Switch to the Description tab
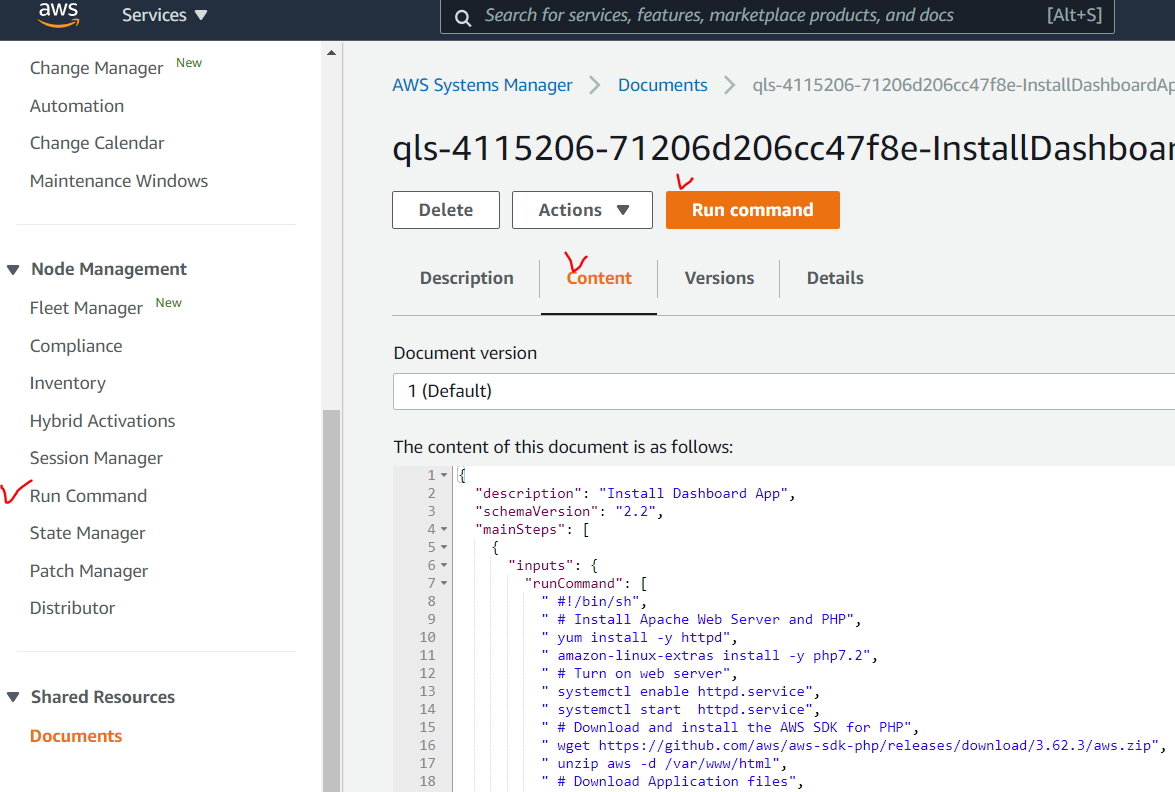This screenshot has height=792, width=1175. (467, 278)
